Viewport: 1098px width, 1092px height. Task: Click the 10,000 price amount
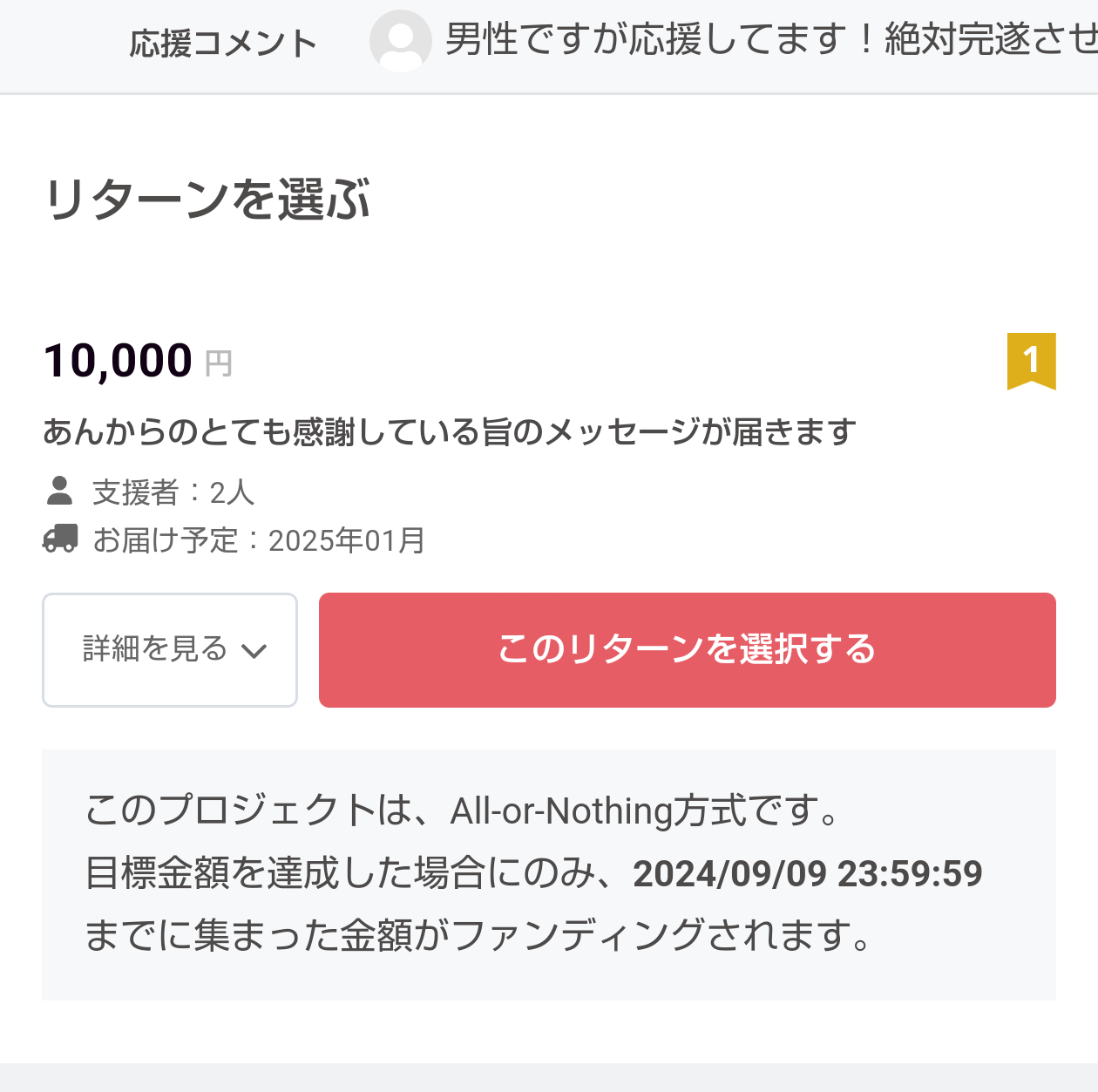pyautogui.click(x=119, y=361)
